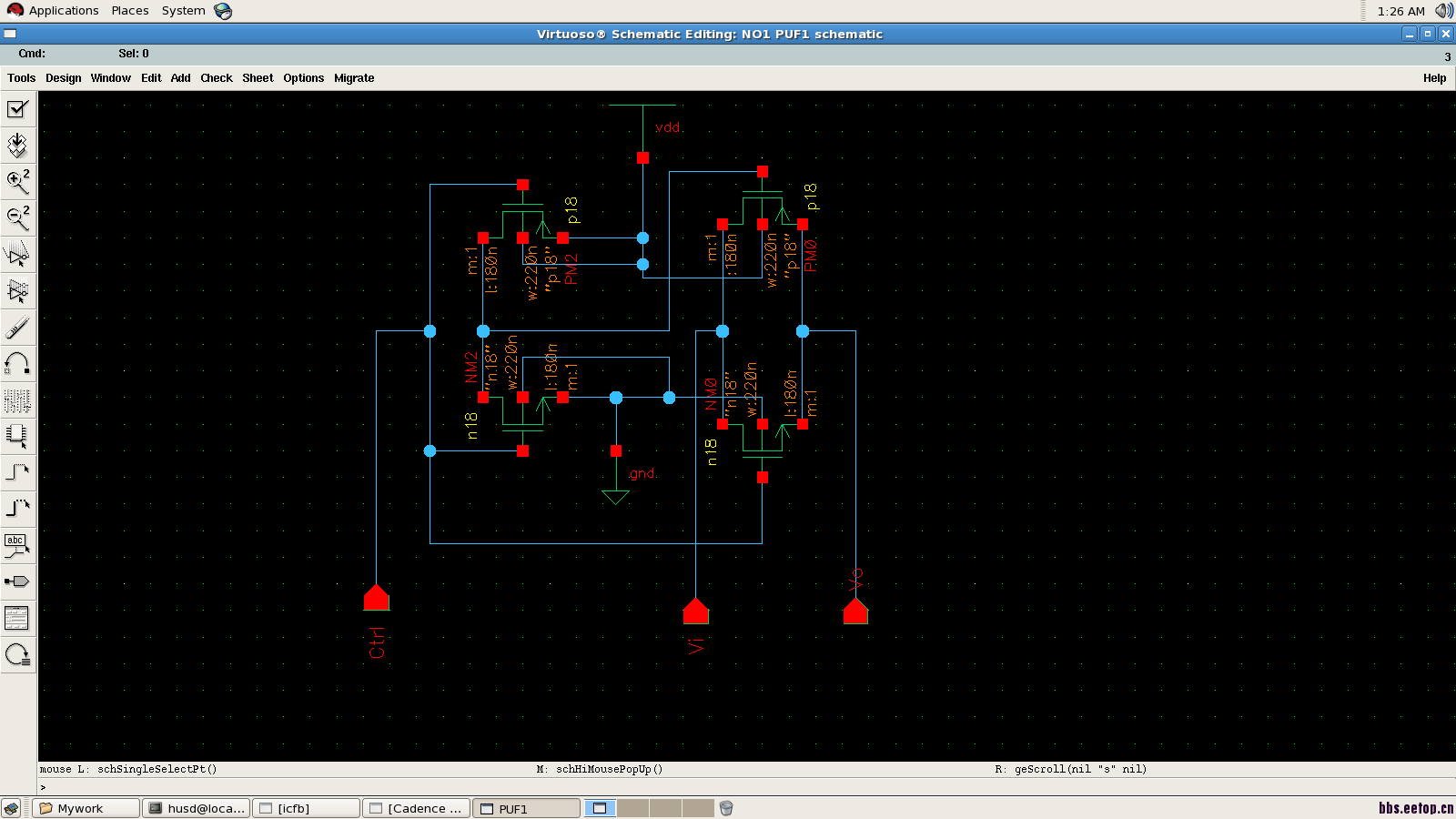Image resolution: width=1456 pixels, height=819 pixels.
Task: Click the Check and Save icon
Action: pyautogui.click(x=17, y=109)
